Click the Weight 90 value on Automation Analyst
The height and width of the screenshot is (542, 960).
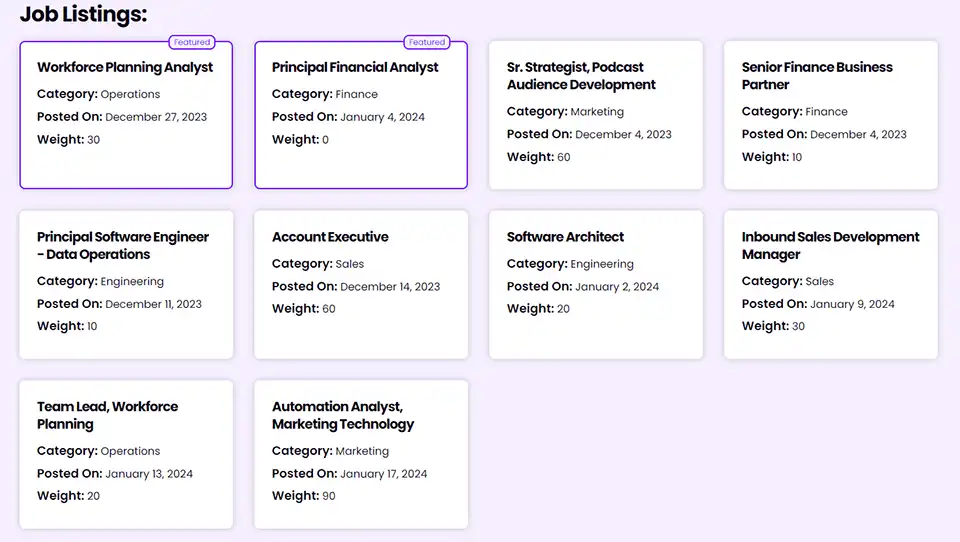coord(329,496)
